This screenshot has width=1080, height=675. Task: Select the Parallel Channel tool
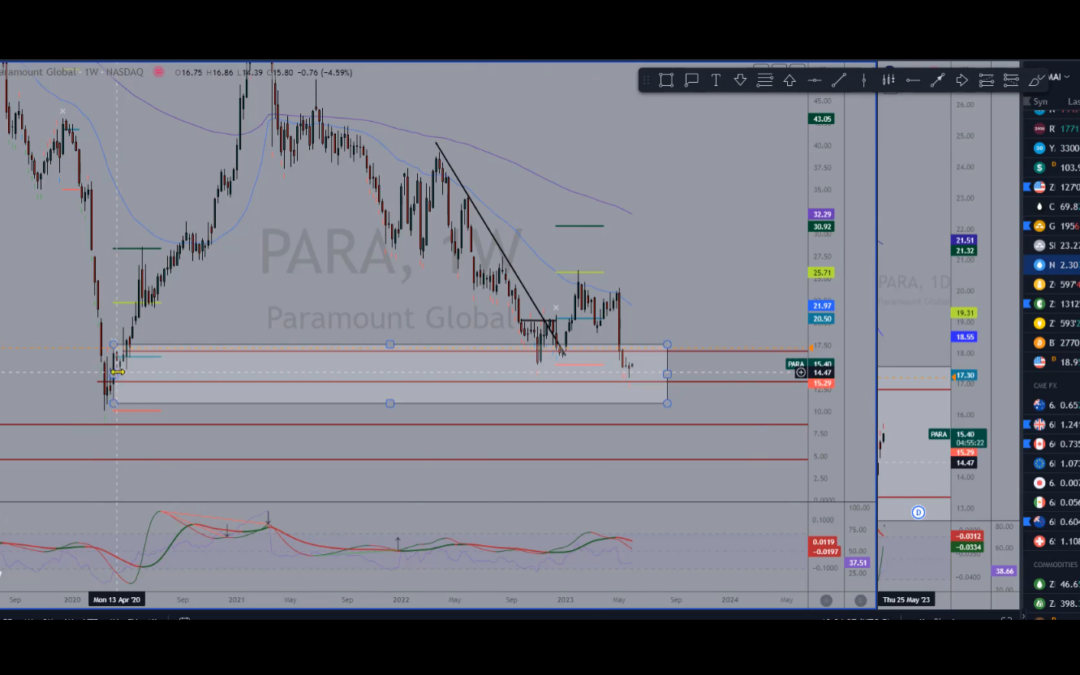986,81
